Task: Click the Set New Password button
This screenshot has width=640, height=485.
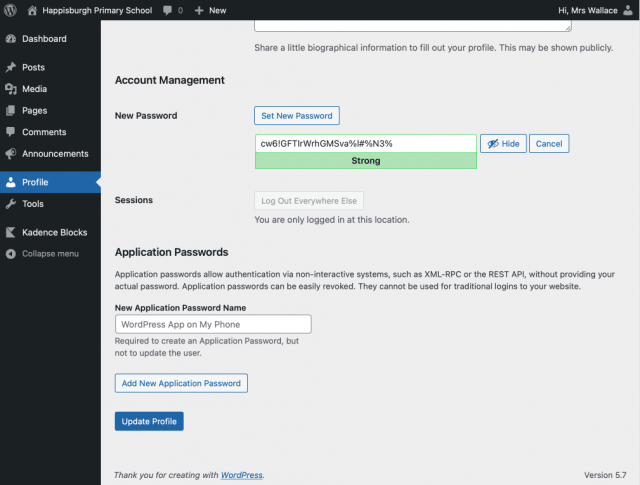Action: tap(297, 116)
